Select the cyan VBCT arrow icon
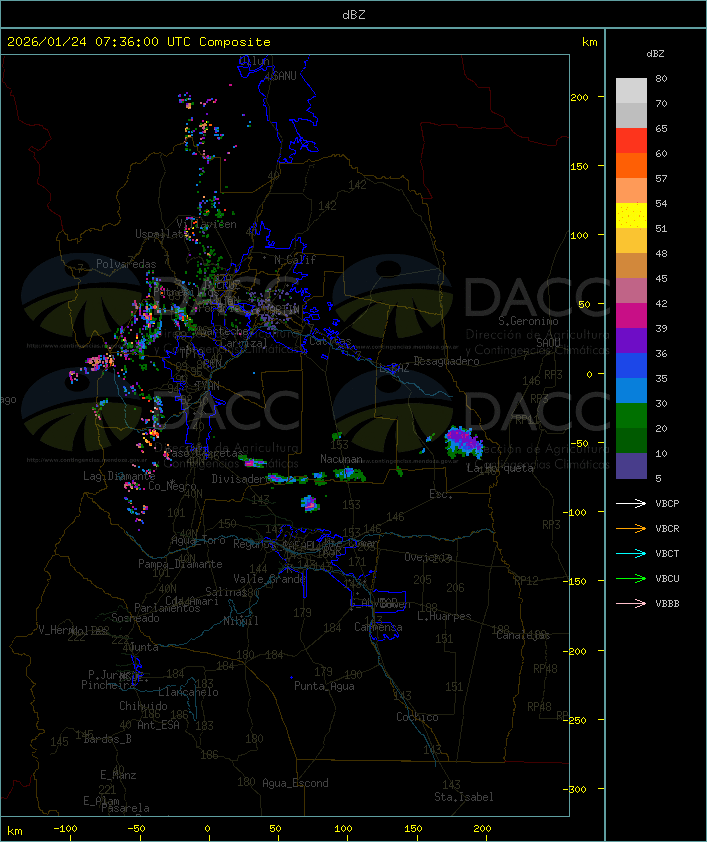707x842 pixels. (x=632, y=554)
